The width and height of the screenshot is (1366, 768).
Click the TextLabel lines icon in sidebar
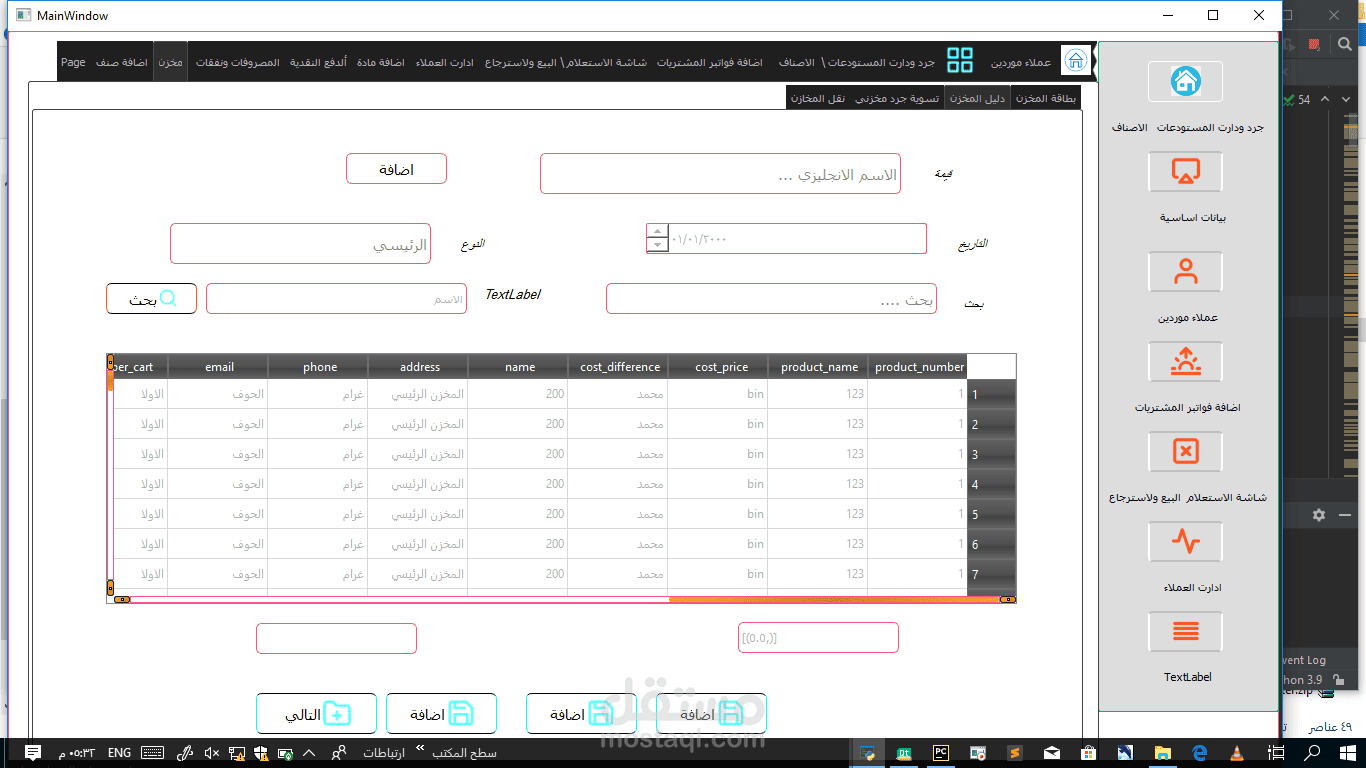click(x=1185, y=632)
